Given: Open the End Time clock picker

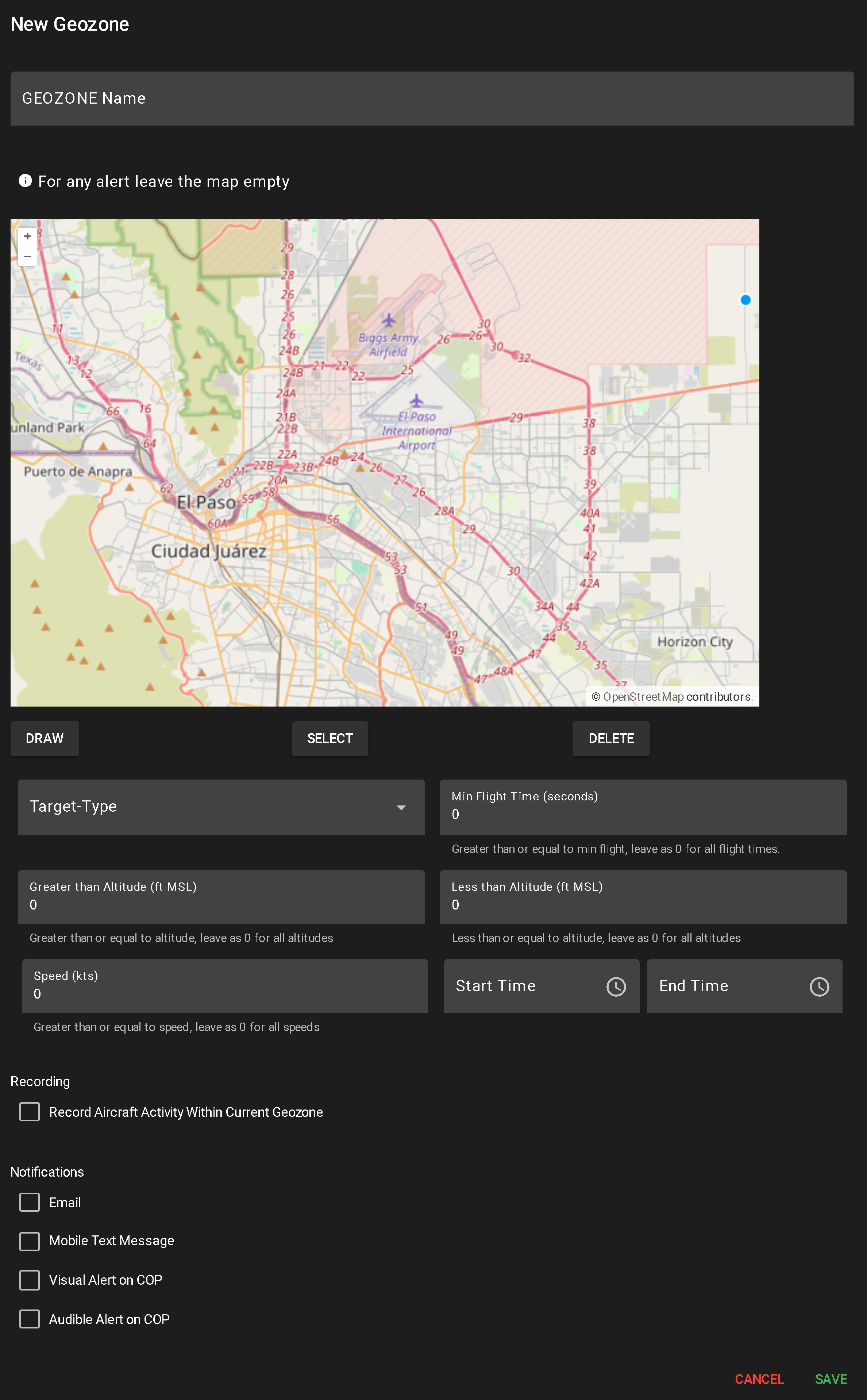Looking at the screenshot, I should tap(819, 986).
